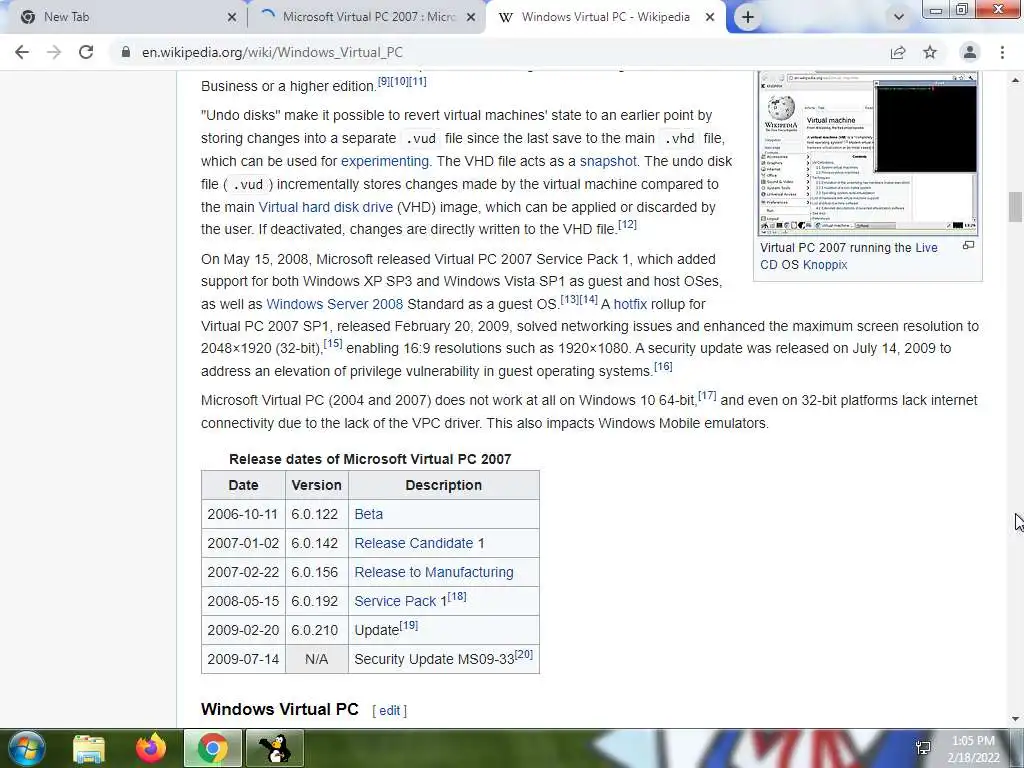Screen dimensions: 1024x768
Task: Close the Microsoft Virtual PC 2007 tab
Action: [471, 17]
